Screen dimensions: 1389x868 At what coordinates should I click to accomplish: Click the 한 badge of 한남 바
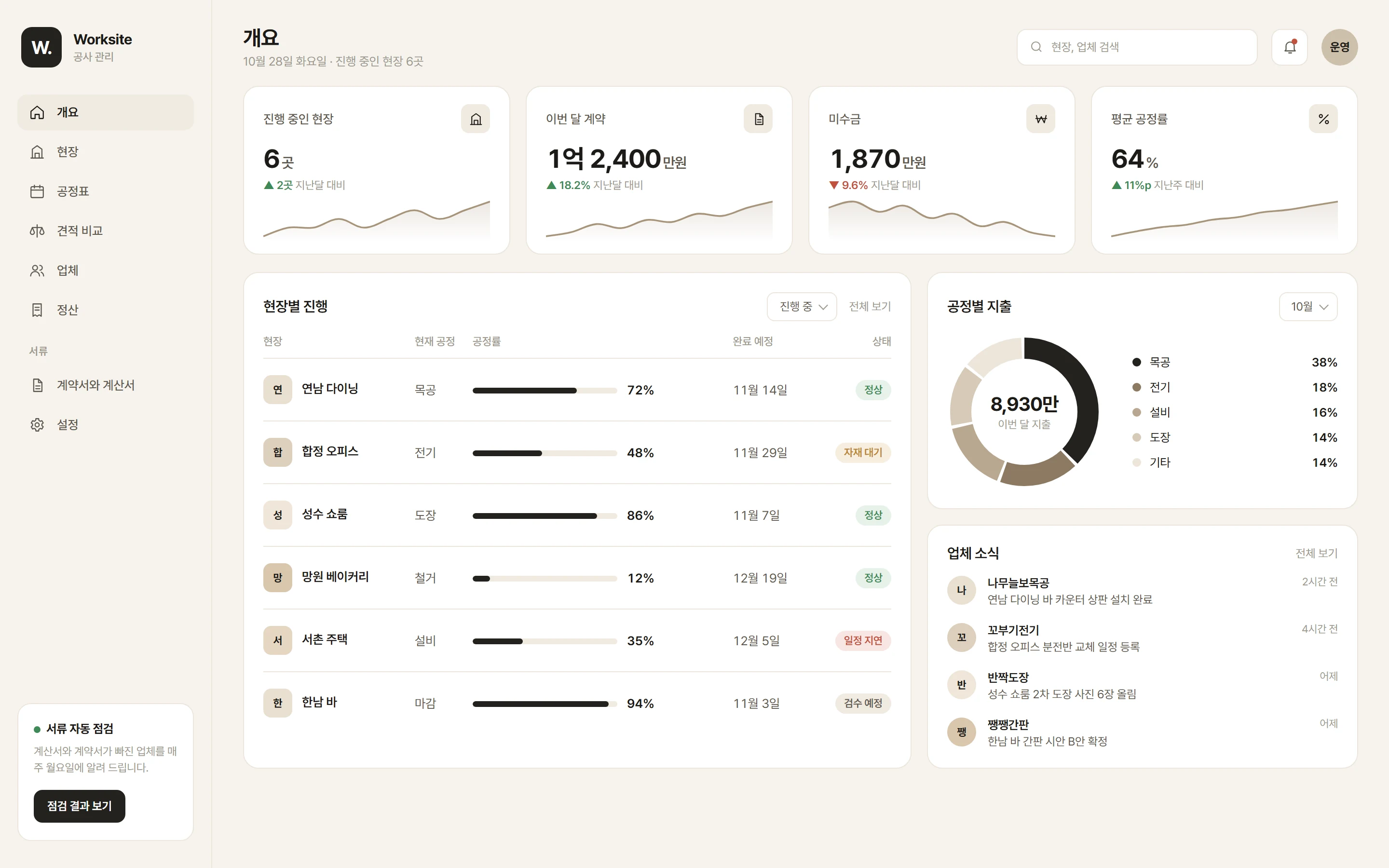point(278,703)
